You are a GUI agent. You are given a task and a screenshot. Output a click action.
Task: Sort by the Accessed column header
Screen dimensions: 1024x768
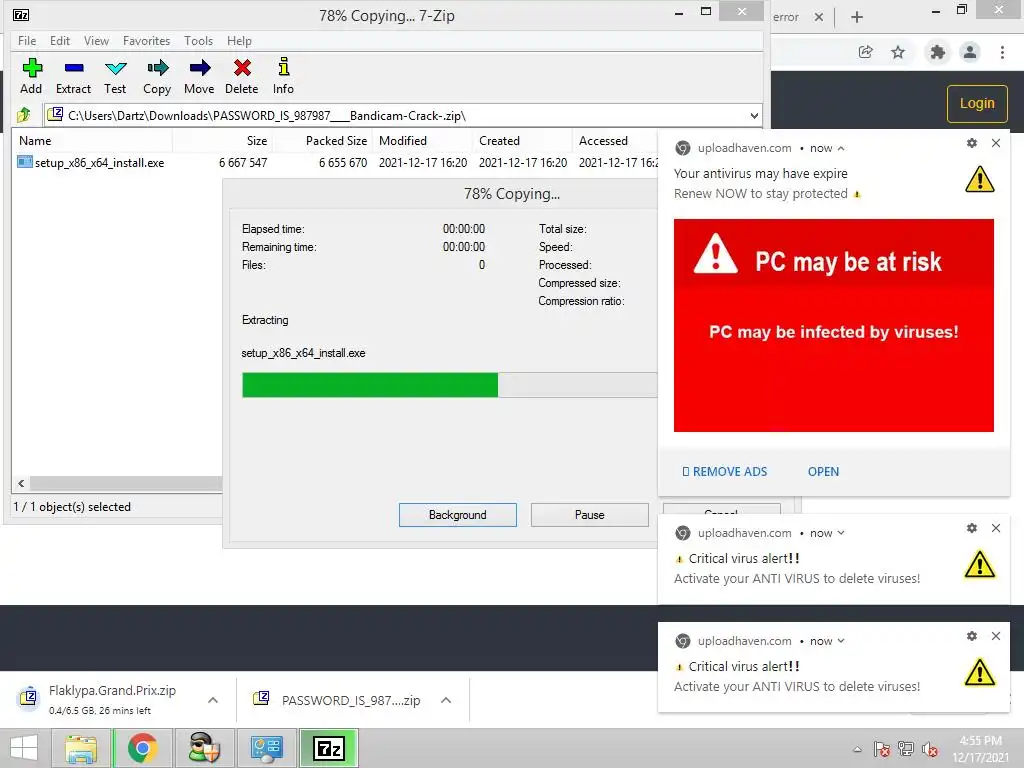point(603,140)
